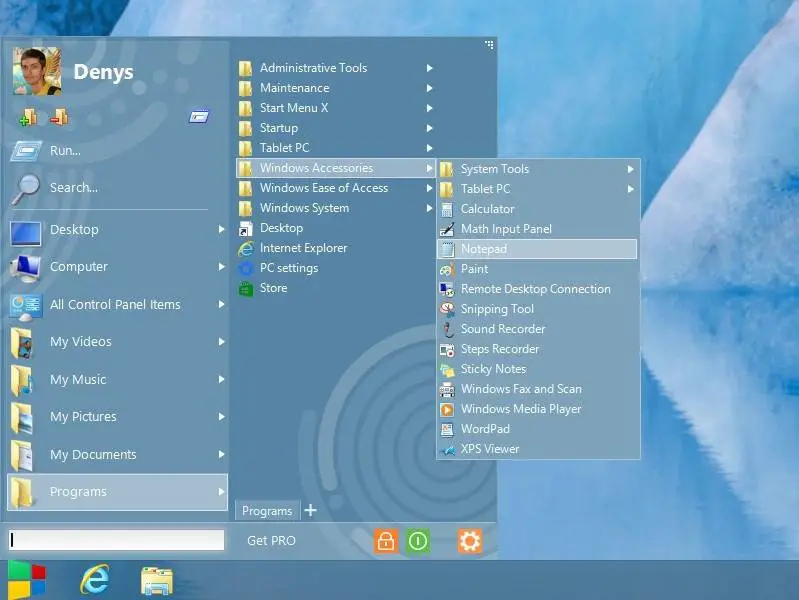
Task: Click the add group icon with green plus
Action: point(28,117)
